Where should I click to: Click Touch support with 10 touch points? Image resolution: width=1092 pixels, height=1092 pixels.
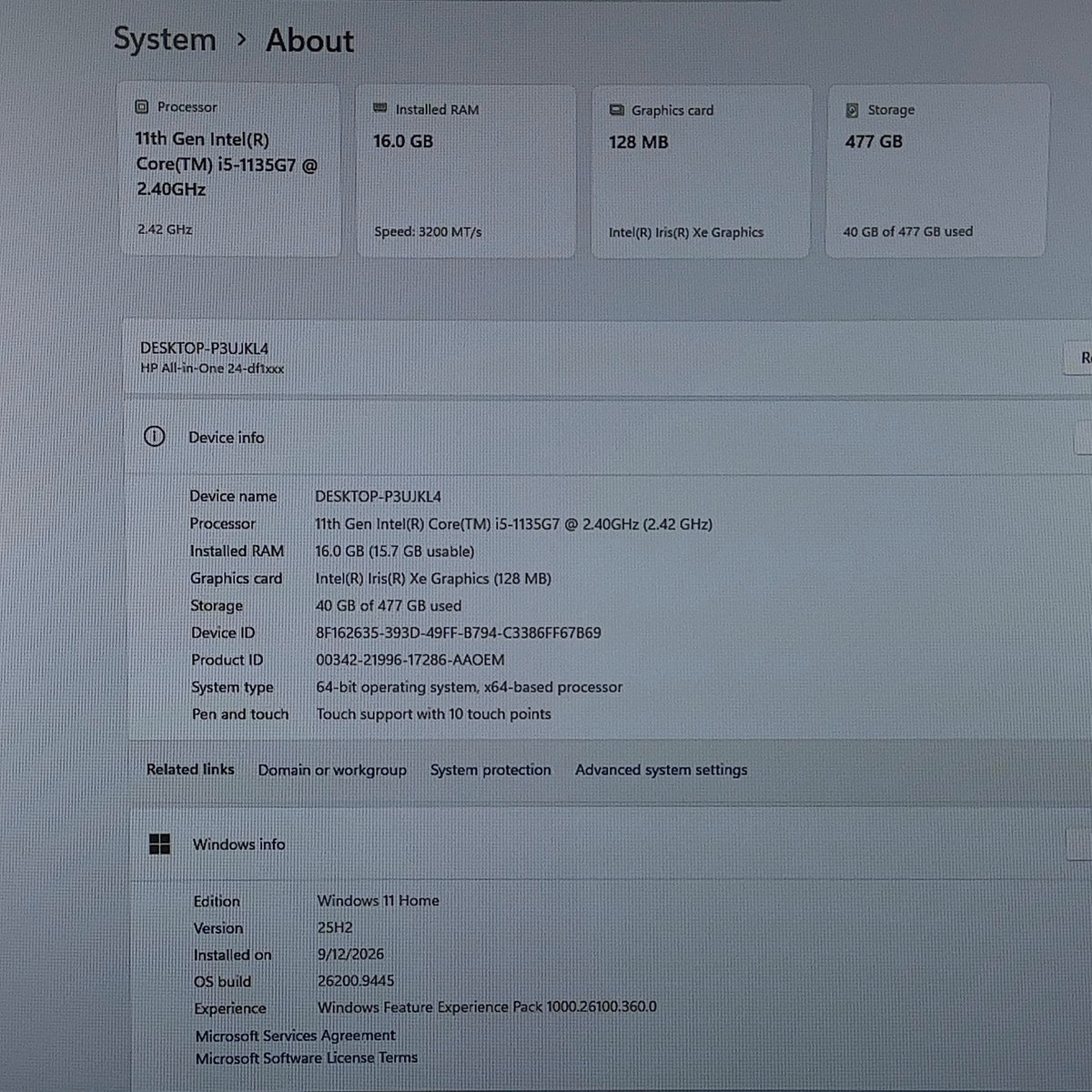pyautogui.click(x=433, y=714)
